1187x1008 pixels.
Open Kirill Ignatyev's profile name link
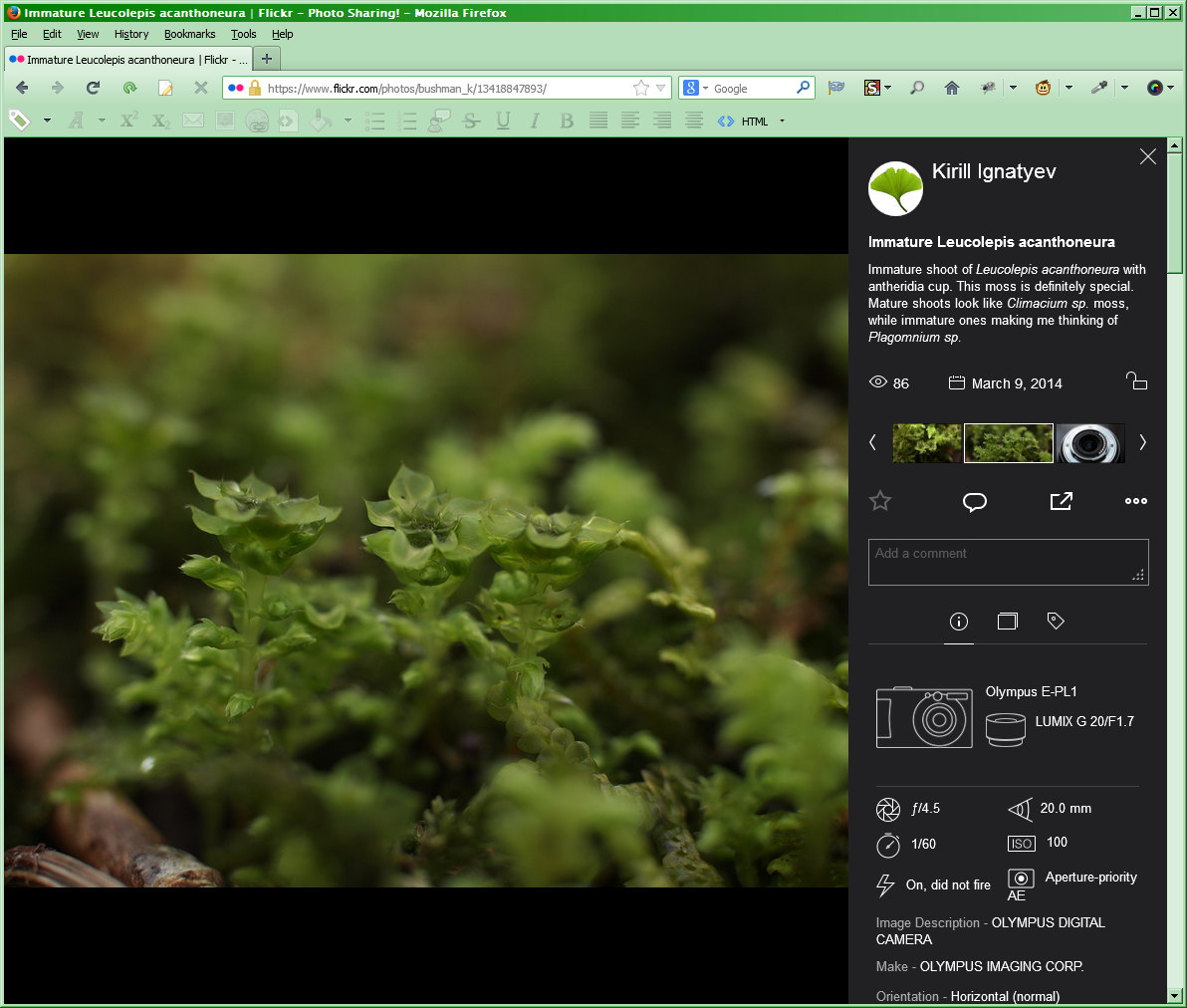point(993,172)
